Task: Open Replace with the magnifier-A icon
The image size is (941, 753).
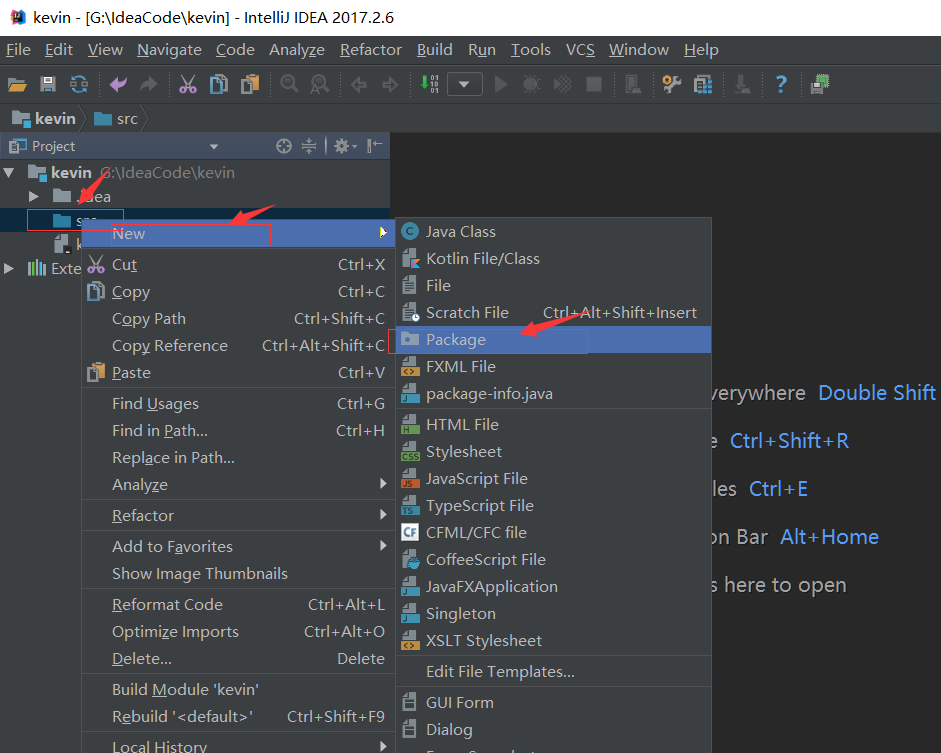Action: (319, 85)
